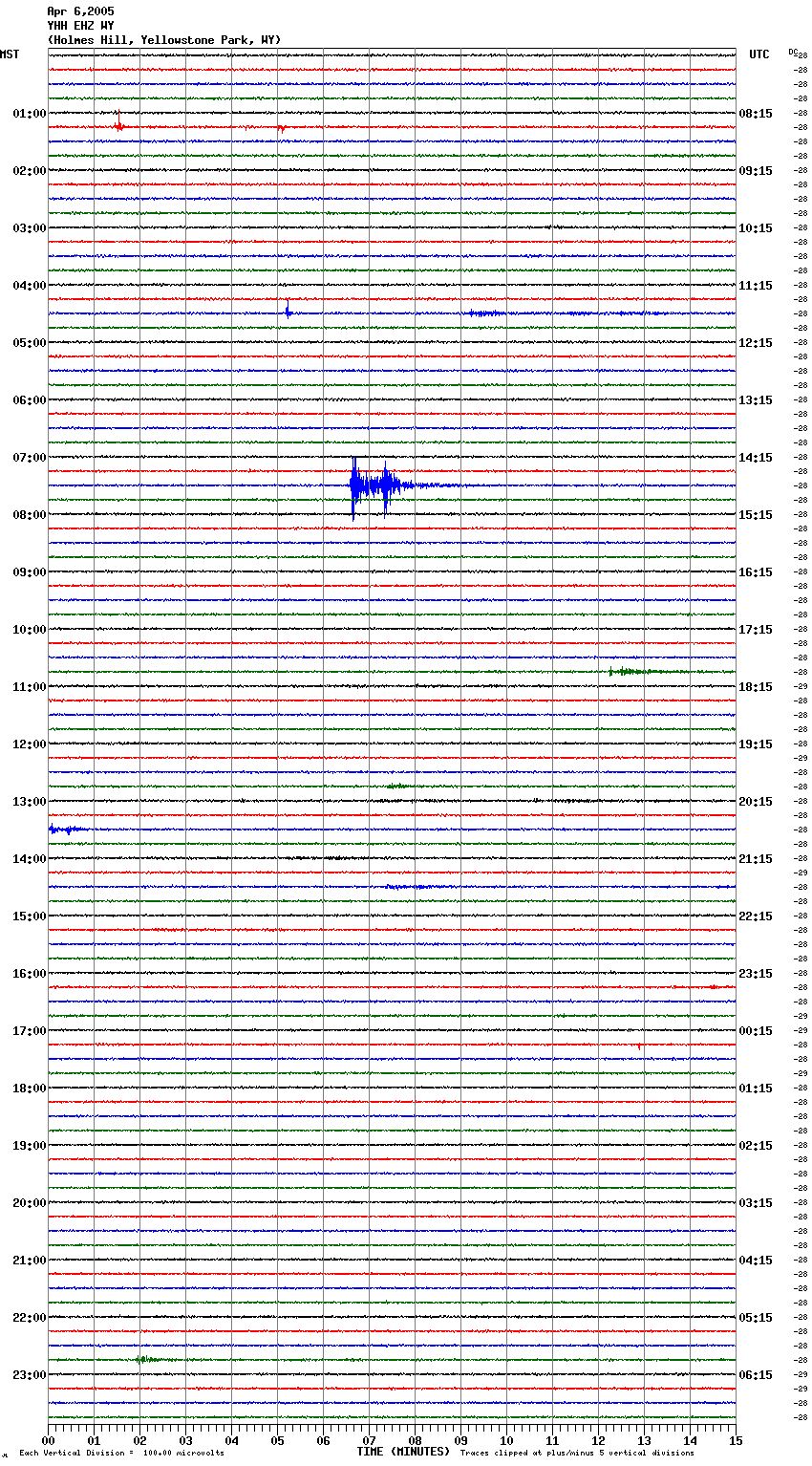Select the '04:00' MST hour label

(x=30, y=286)
